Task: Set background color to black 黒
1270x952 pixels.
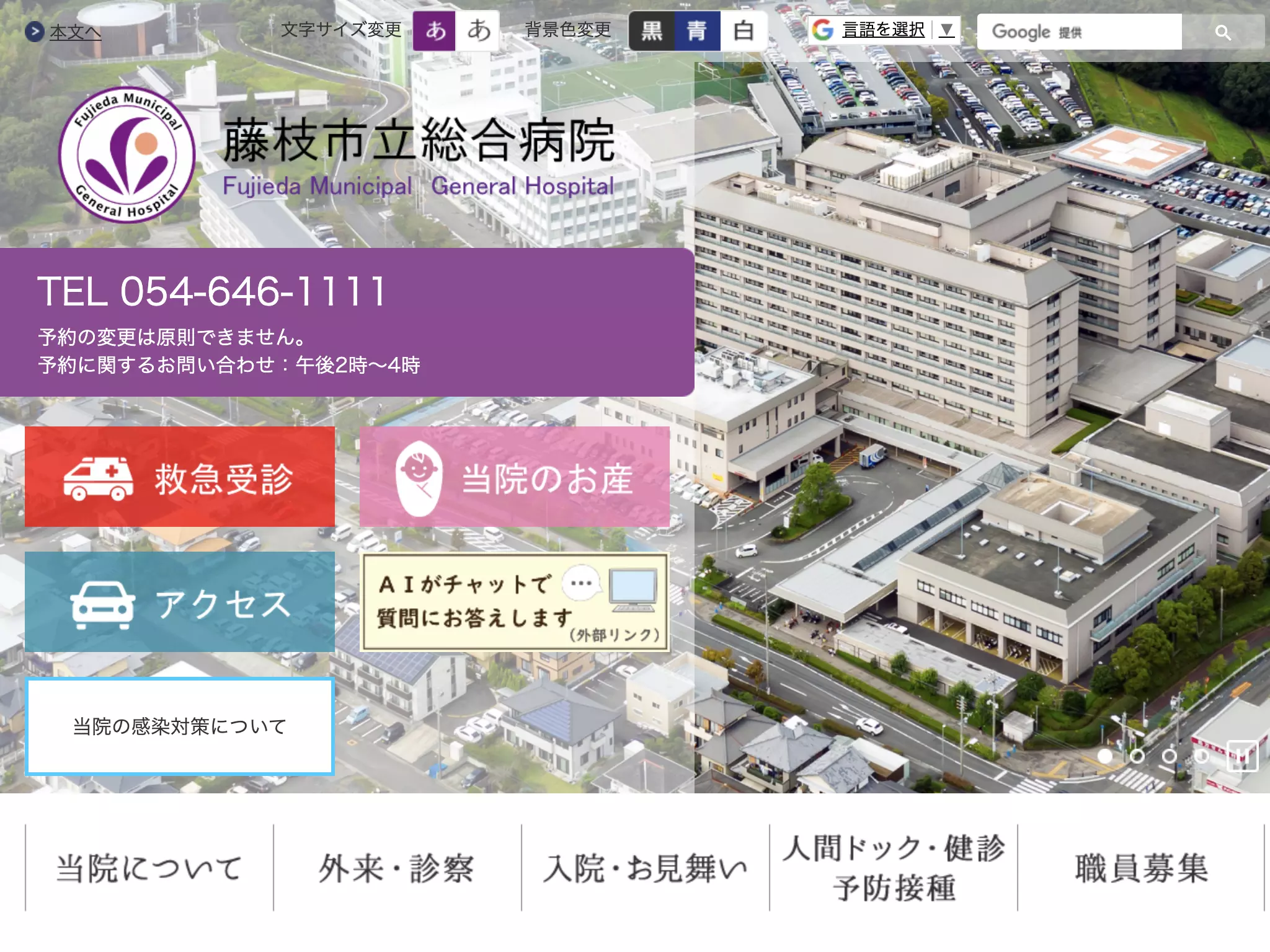Action: click(652, 30)
